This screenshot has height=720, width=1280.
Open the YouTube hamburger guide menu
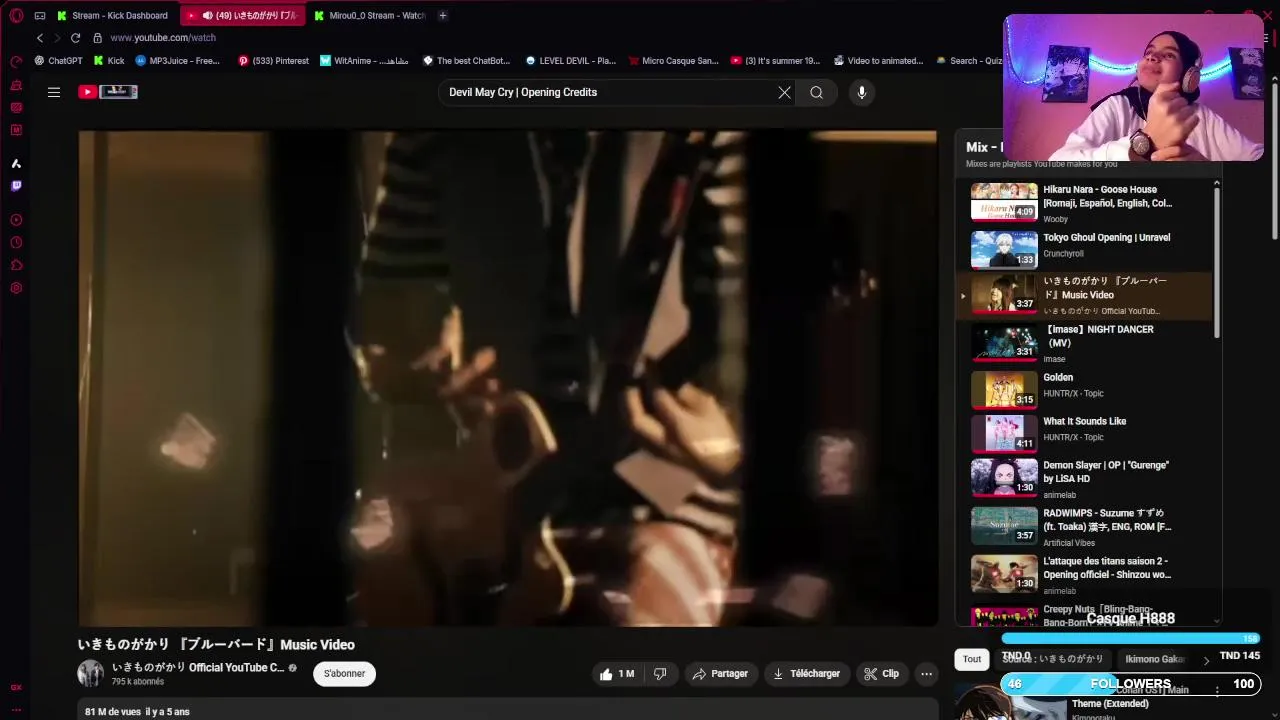(x=54, y=92)
